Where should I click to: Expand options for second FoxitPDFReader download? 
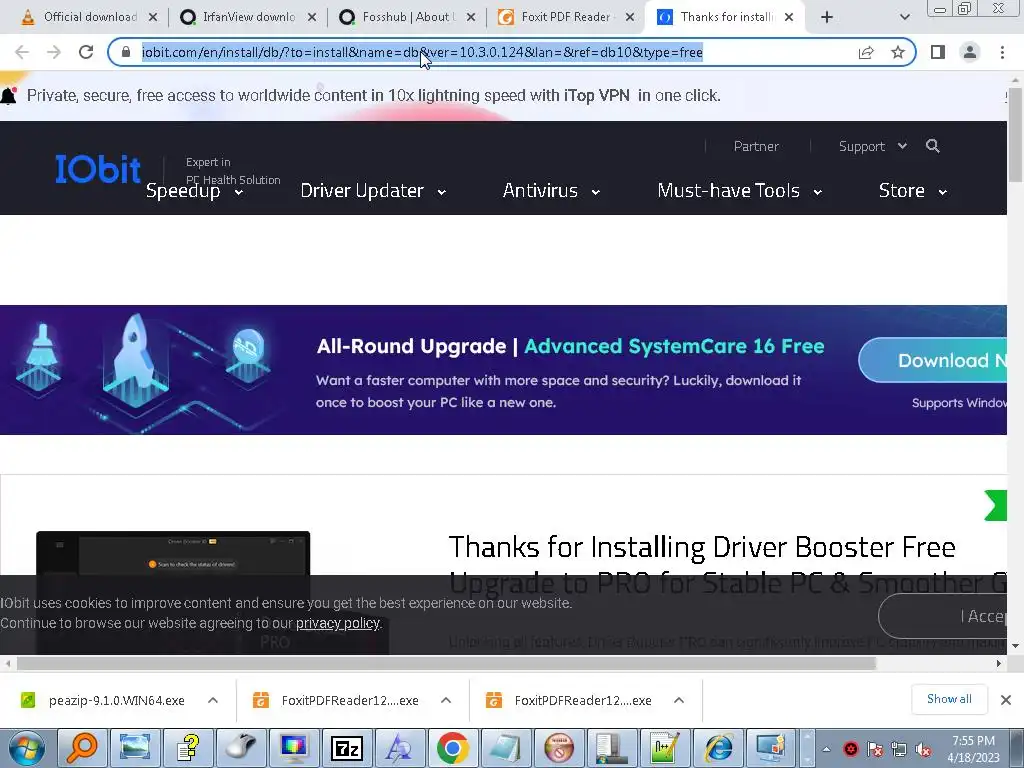[679, 700]
